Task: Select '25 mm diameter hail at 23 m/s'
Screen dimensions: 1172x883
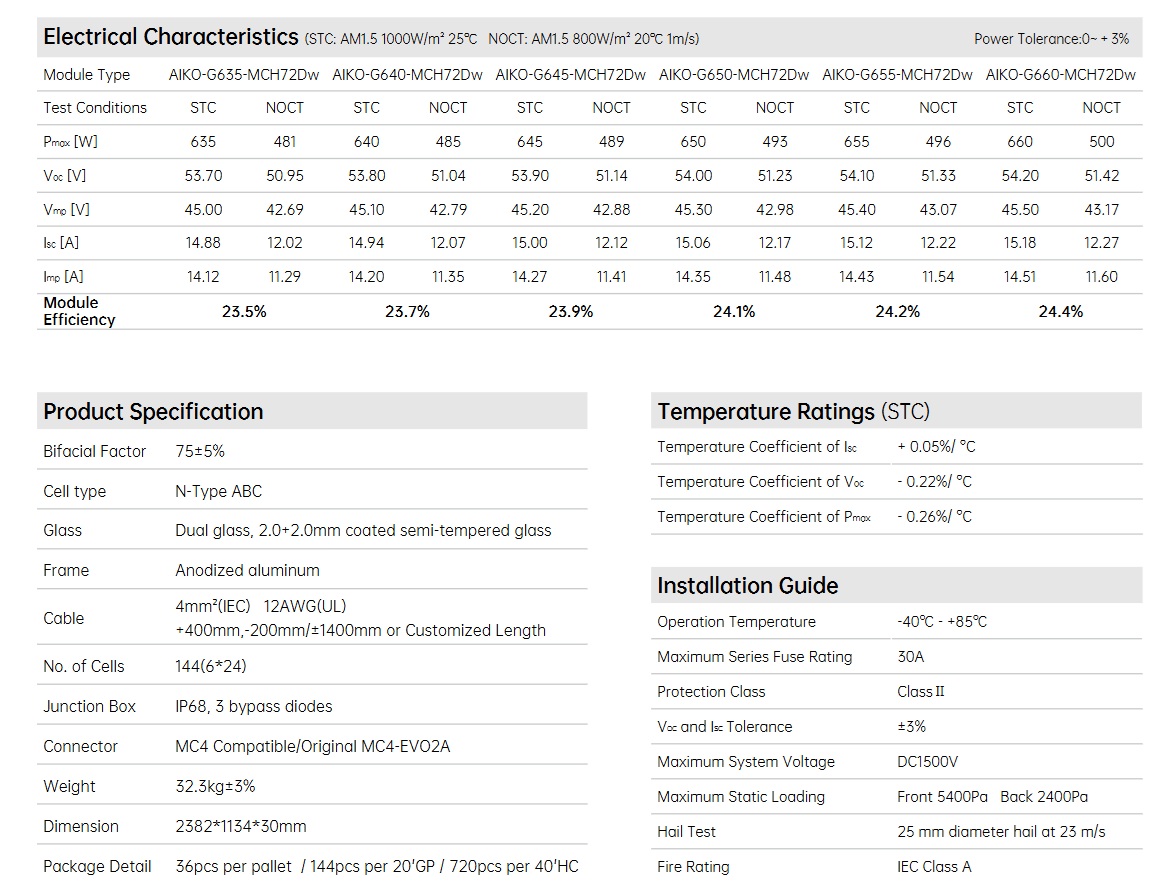Action: tap(1001, 831)
